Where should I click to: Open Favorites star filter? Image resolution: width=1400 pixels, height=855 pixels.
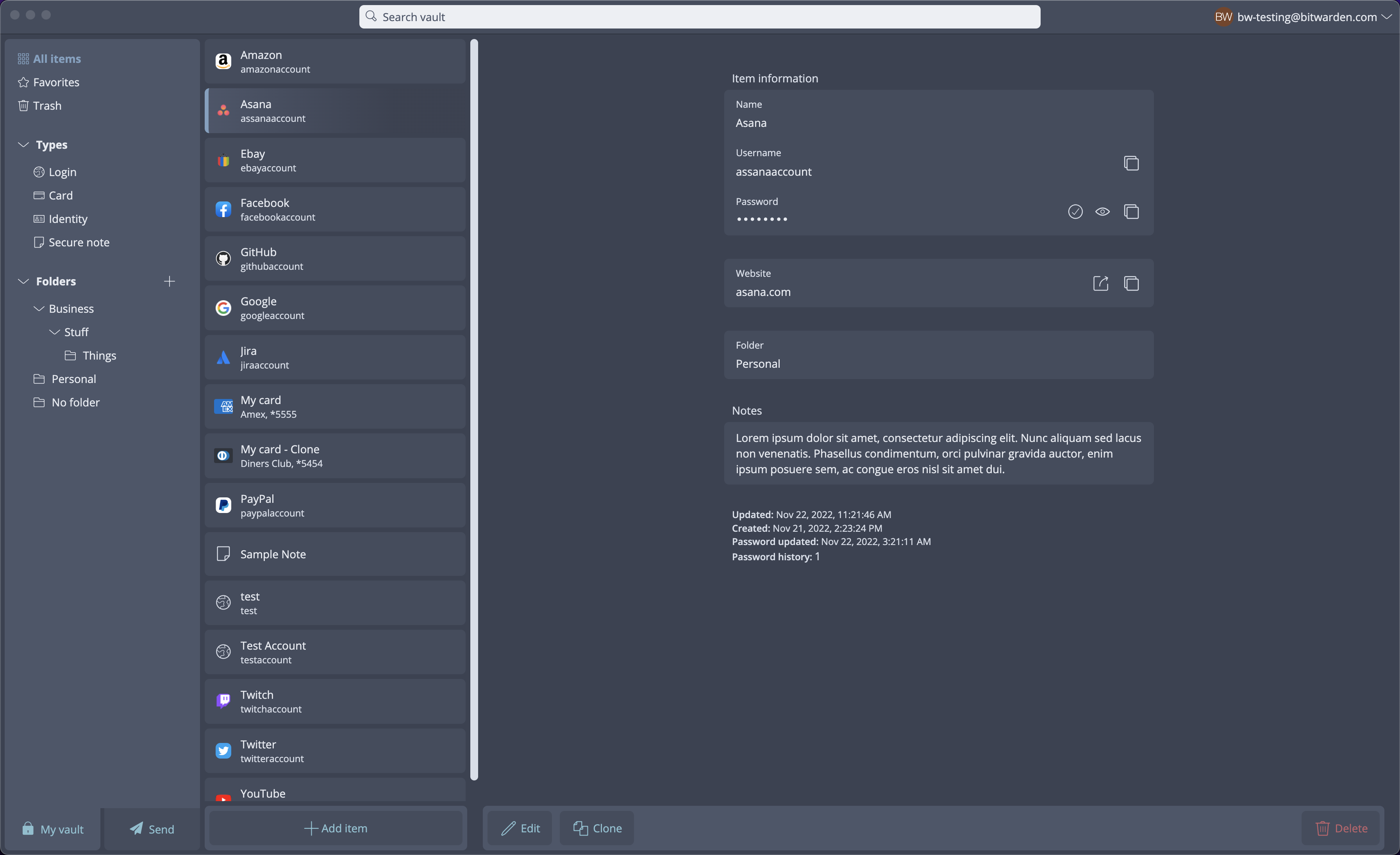pyautogui.click(x=56, y=82)
